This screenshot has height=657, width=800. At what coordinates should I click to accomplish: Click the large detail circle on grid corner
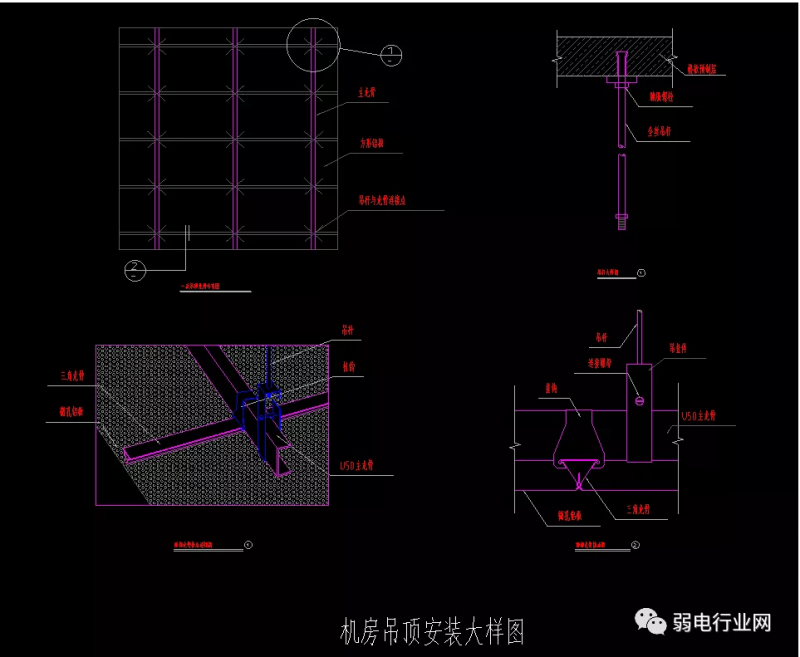pyautogui.click(x=313, y=46)
